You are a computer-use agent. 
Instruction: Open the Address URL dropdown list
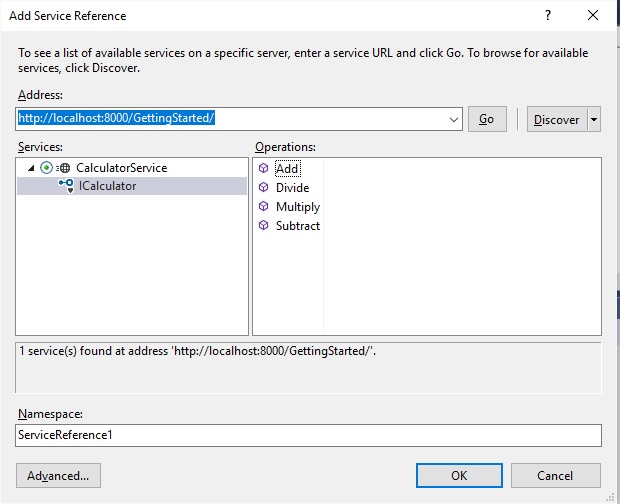(454, 119)
